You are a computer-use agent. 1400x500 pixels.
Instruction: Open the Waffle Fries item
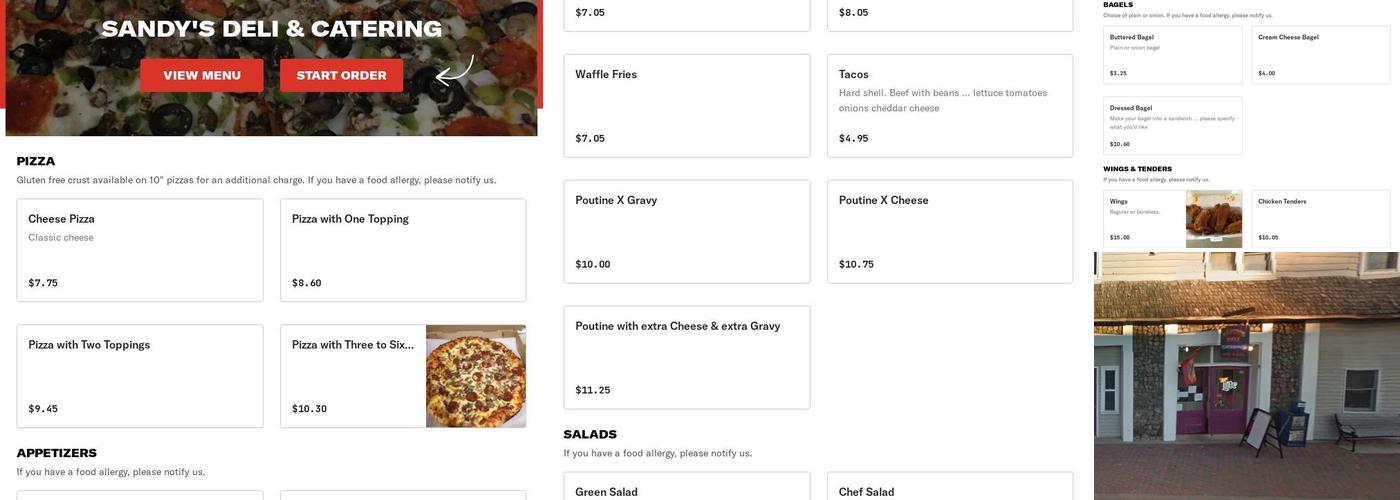point(687,105)
